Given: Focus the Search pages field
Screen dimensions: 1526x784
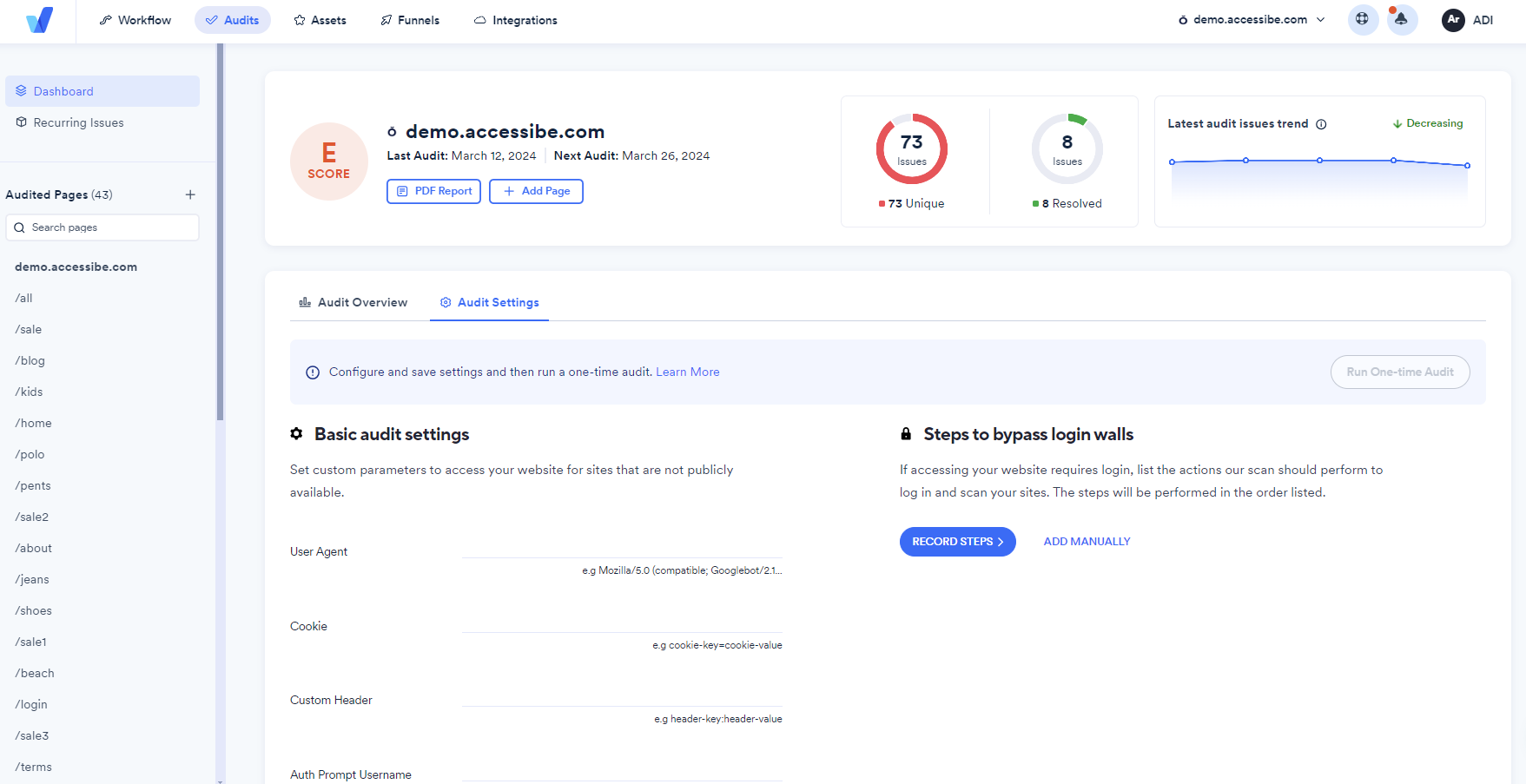Looking at the screenshot, I should 102,227.
